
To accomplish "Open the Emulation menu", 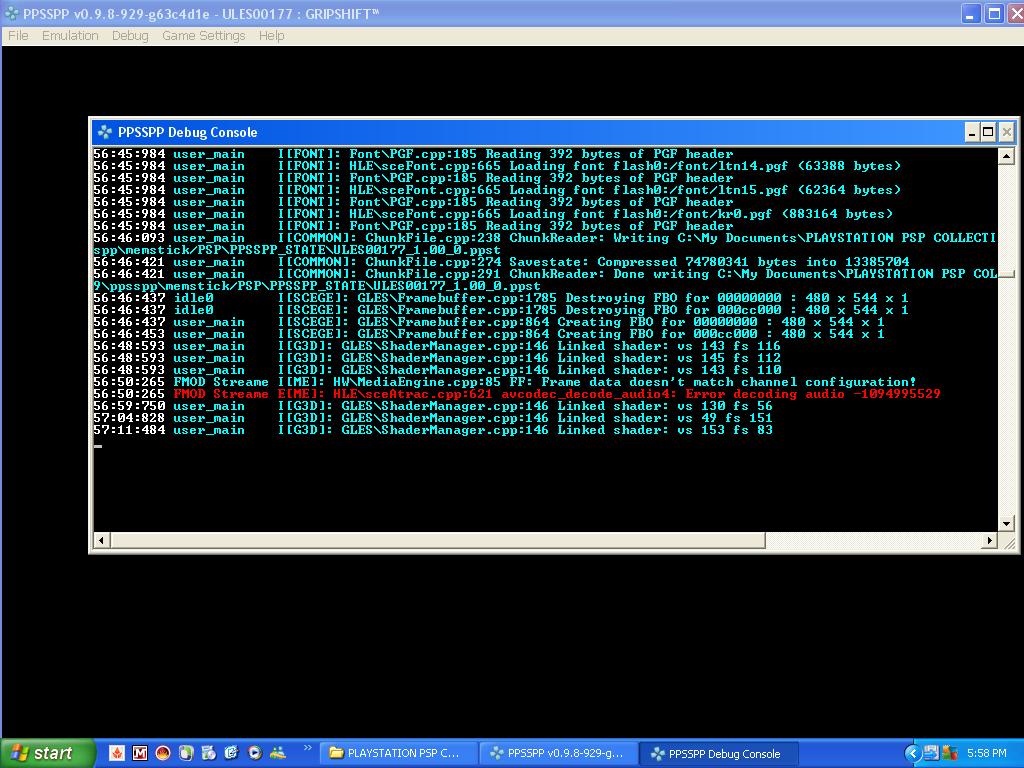I will 70,35.
